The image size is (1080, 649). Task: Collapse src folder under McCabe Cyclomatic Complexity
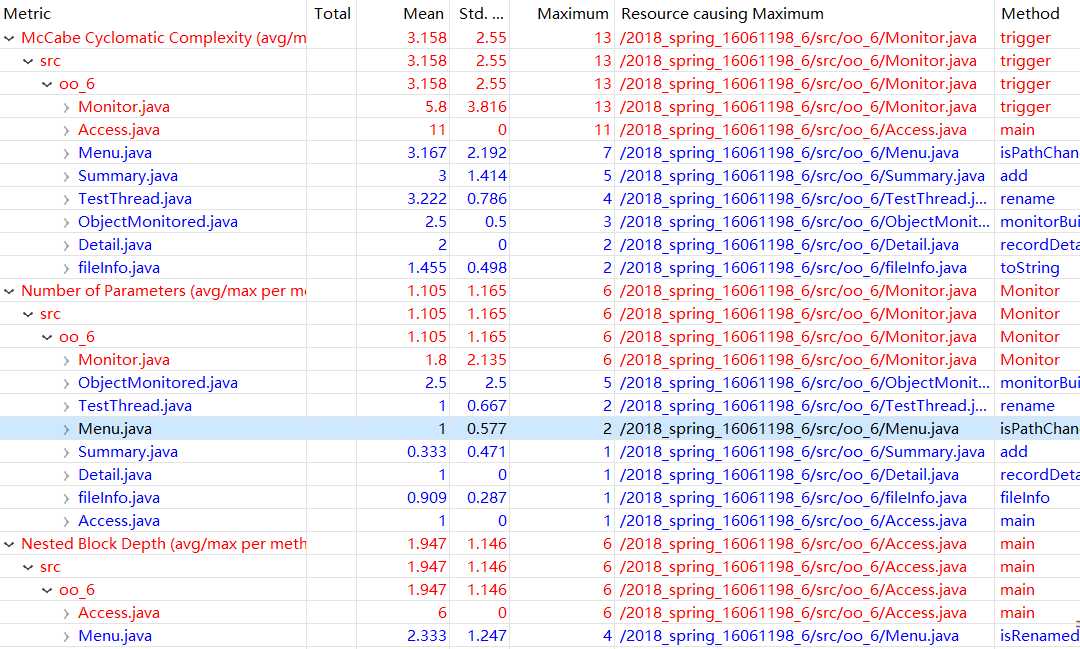[x=29, y=61]
